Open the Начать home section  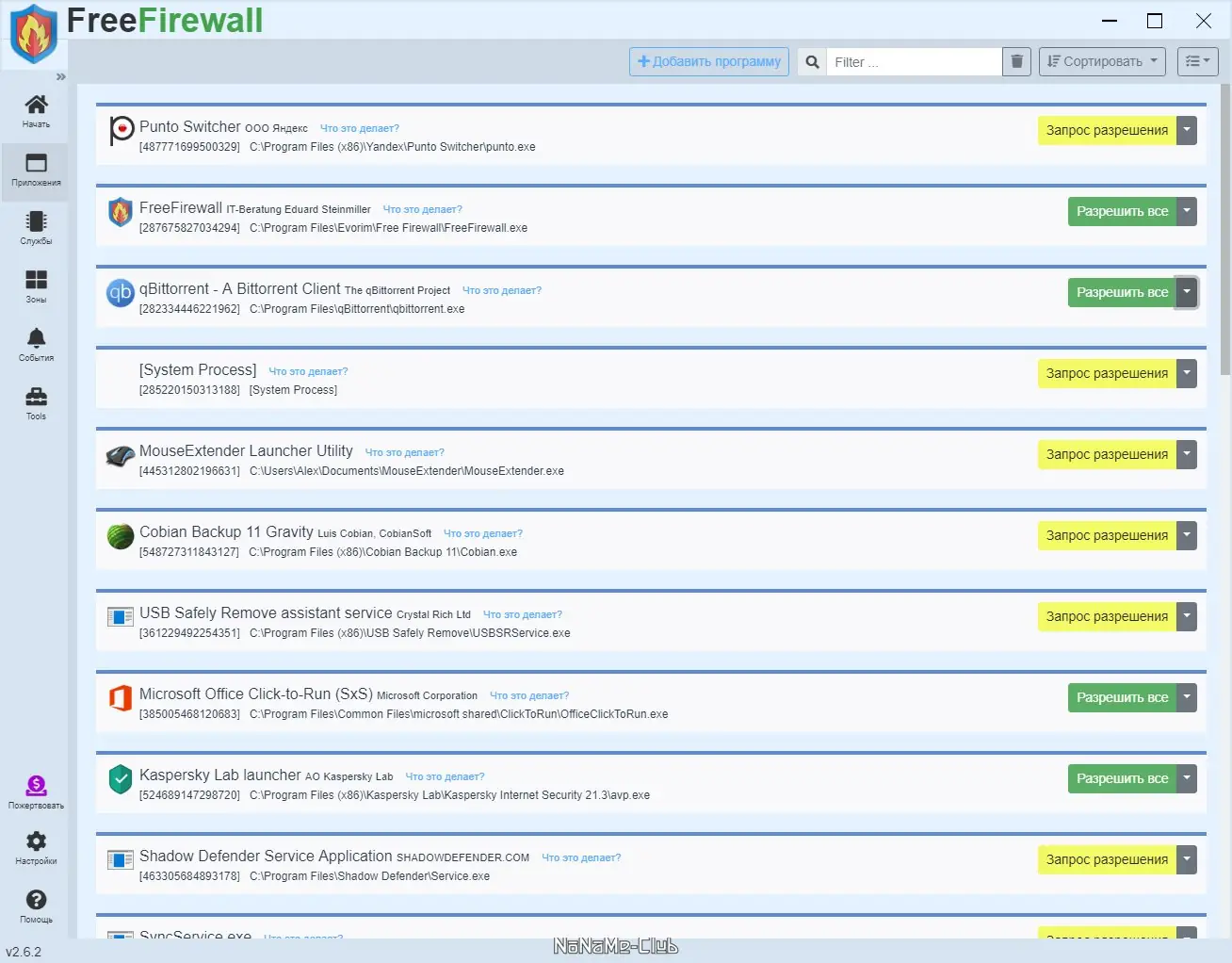[x=36, y=111]
